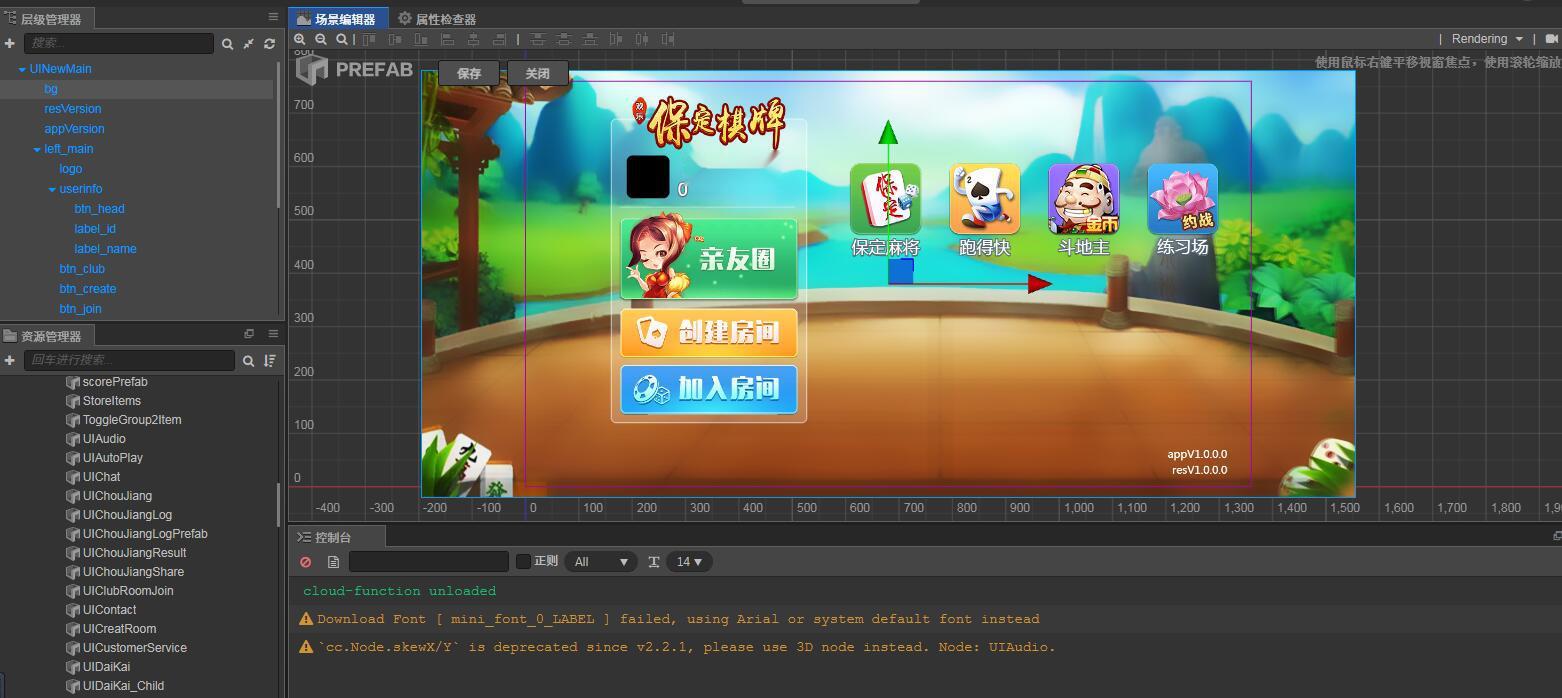Click the 关闭 button to exit prefab
The height and width of the screenshot is (698, 1562).
coord(537,73)
